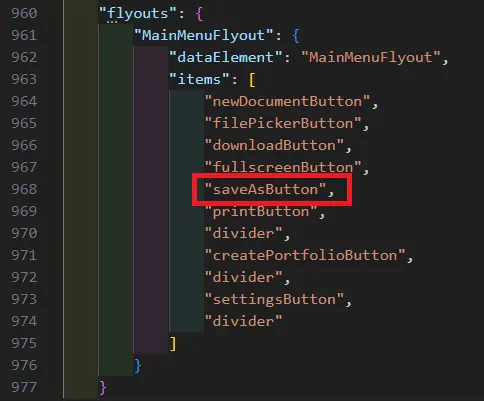The height and width of the screenshot is (401, 484).
Task: Click line number 968 in the gutter
Action: click(24, 189)
